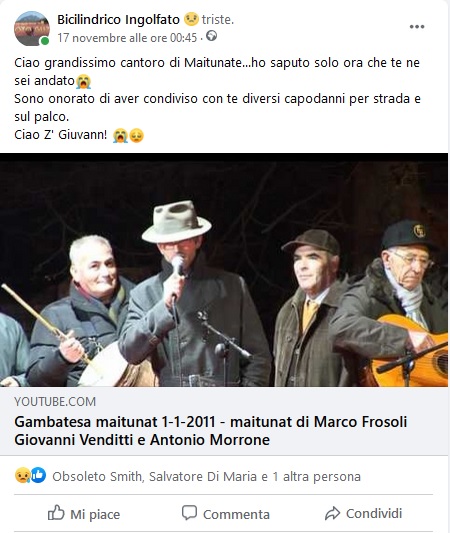This screenshot has width=450, height=533.
Task: Click the Mi piace button
Action: (x=84, y=513)
